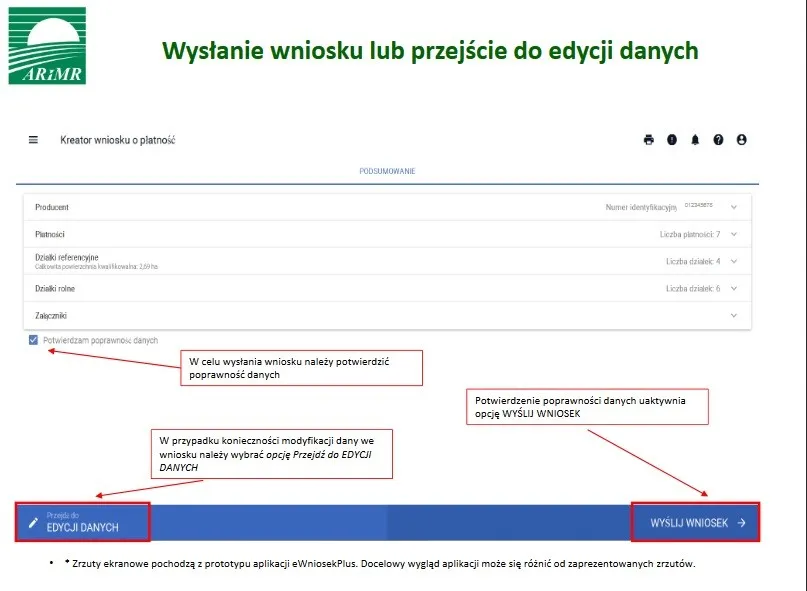The image size is (807, 591).
Task: Expand the Działki rolne section
Action: [x=733, y=288]
